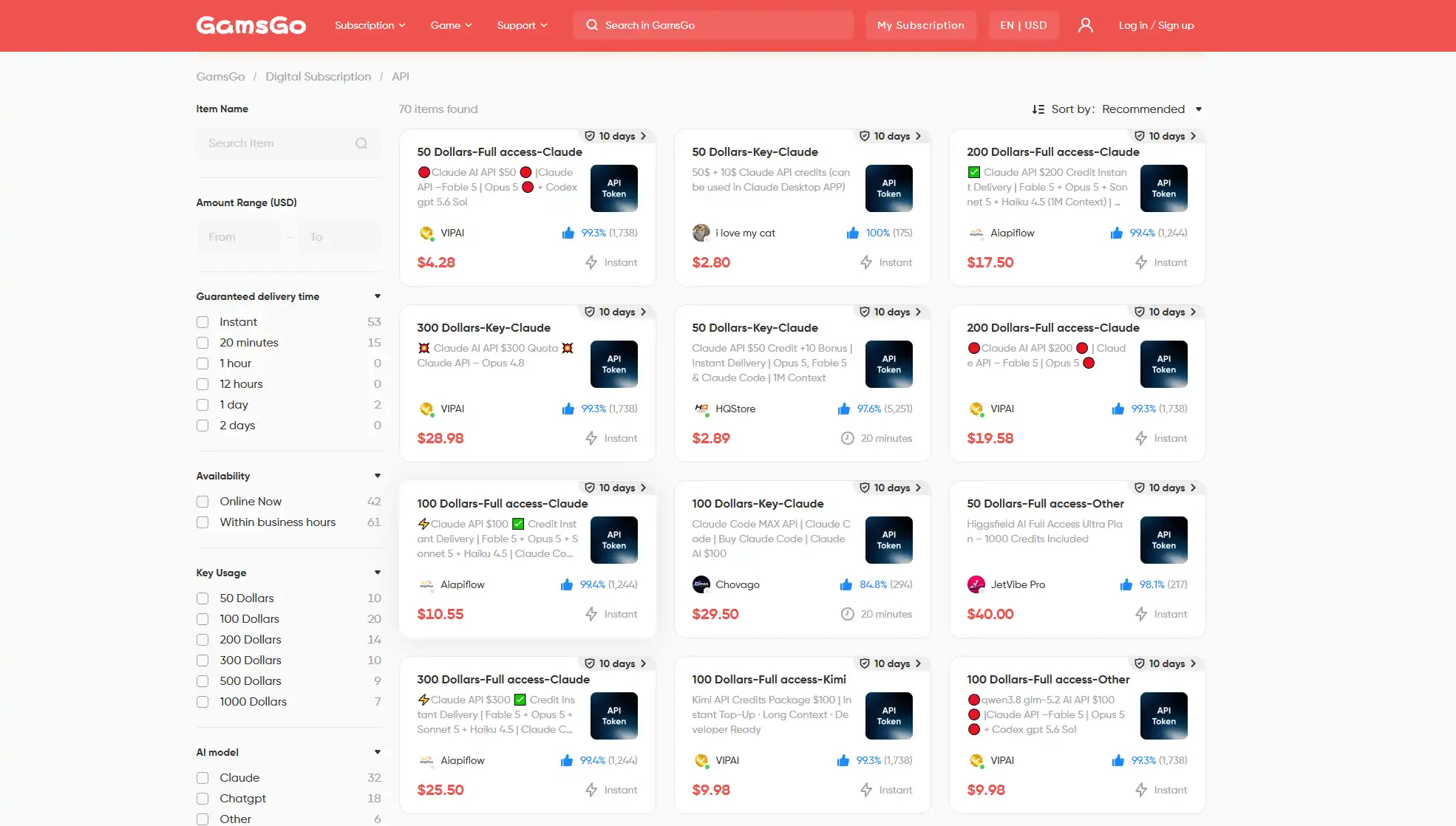Click Log in / Sign up link
1456x826 pixels.
tap(1156, 25)
